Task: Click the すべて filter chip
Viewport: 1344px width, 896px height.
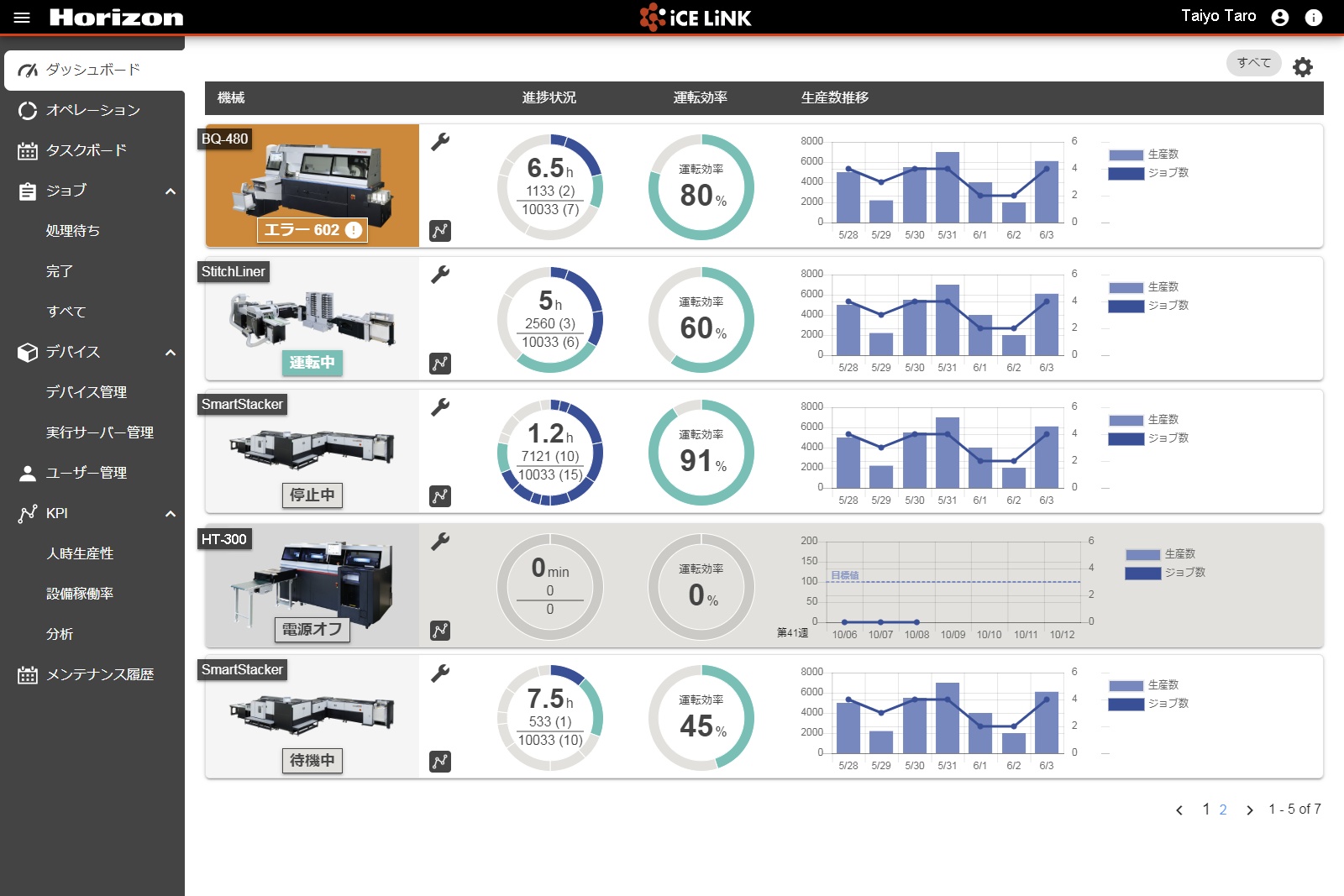Action: click(1253, 63)
